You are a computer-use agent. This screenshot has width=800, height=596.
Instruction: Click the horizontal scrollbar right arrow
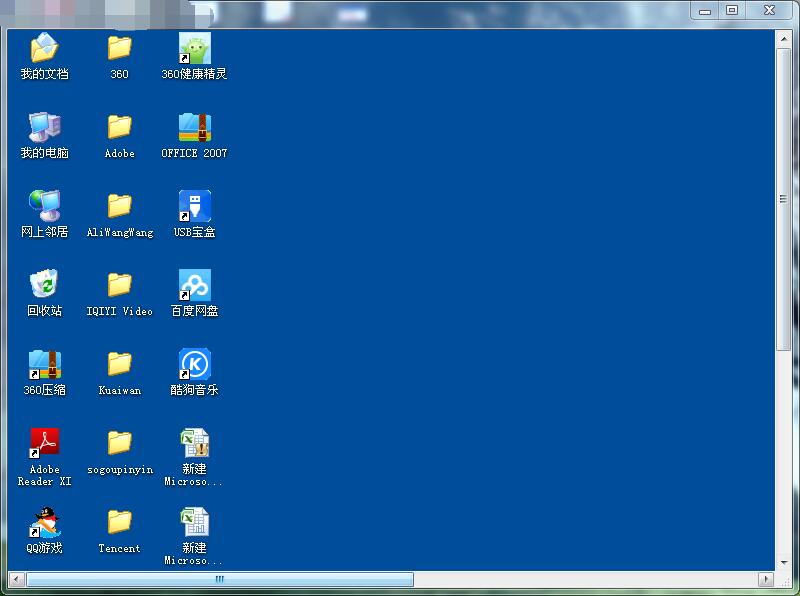tap(766, 579)
